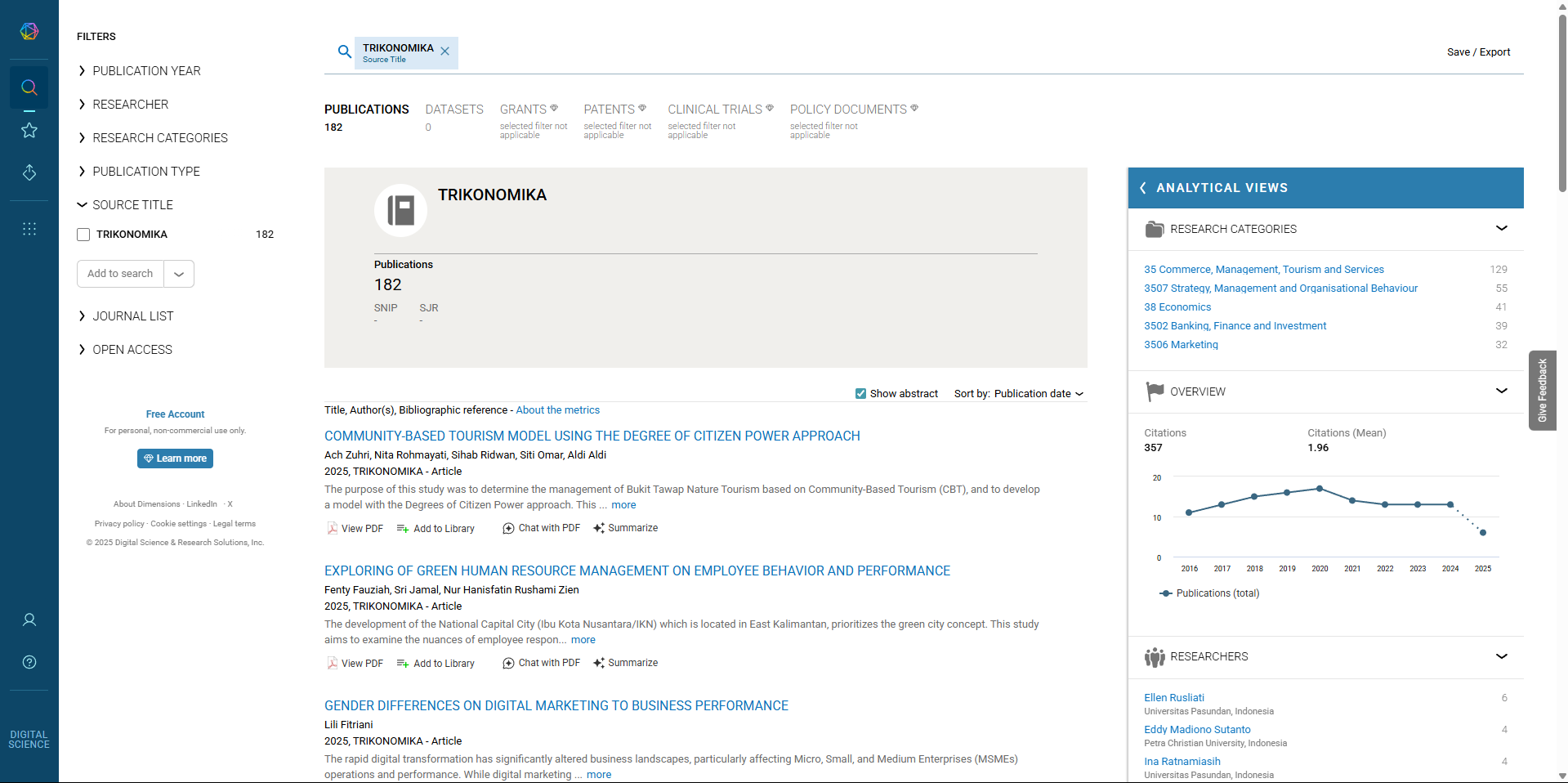Viewport: 1568px width, 783px height.
Task: Click the magnifier icon in search bar
Action: point(345,51)
